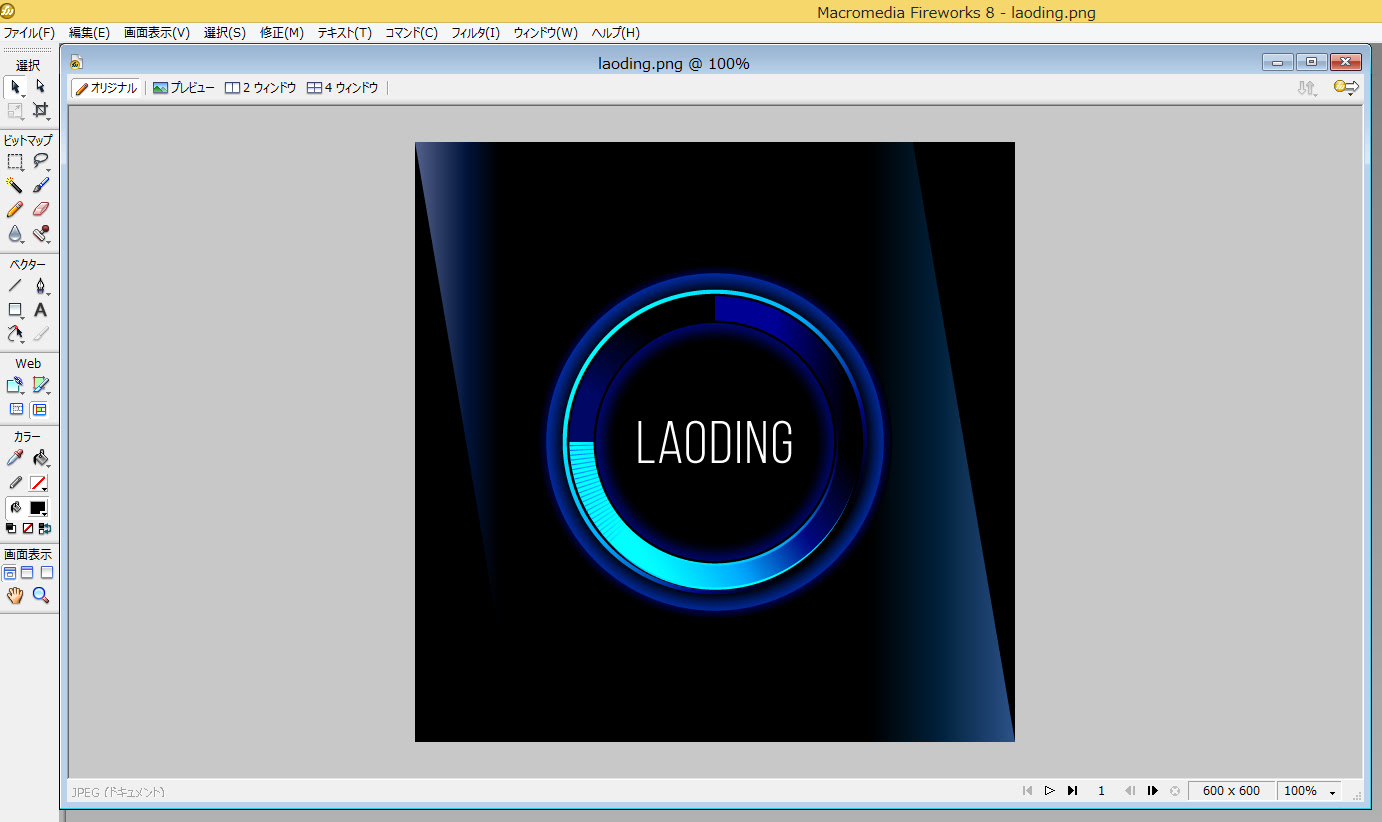Image resolution: width=1382 pixels, height=822 pixels.
Task: Play the frame animation
Action: pos(1050,791)
